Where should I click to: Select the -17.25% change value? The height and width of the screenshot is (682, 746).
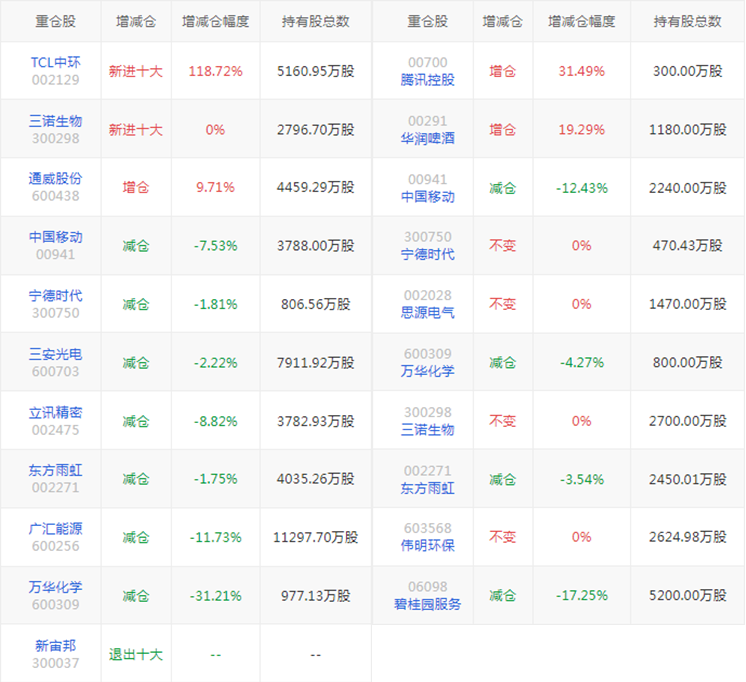coord(582,595)
